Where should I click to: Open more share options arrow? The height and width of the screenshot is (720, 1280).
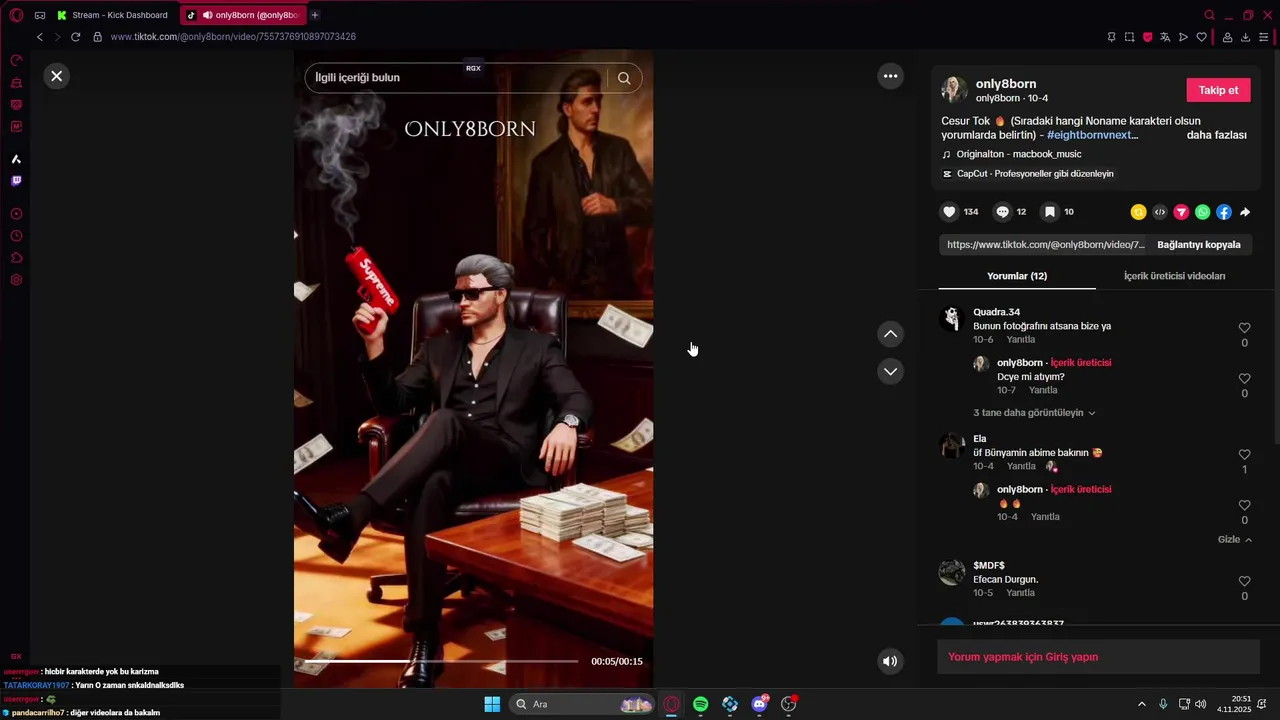coord(1245,212)
